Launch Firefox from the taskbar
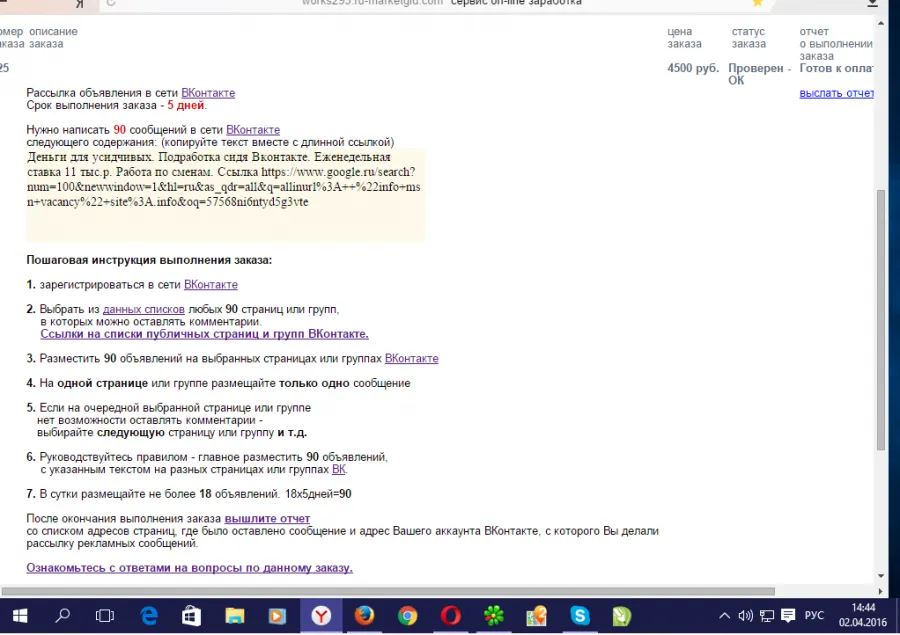900x635 pixels. pos(364,616)
